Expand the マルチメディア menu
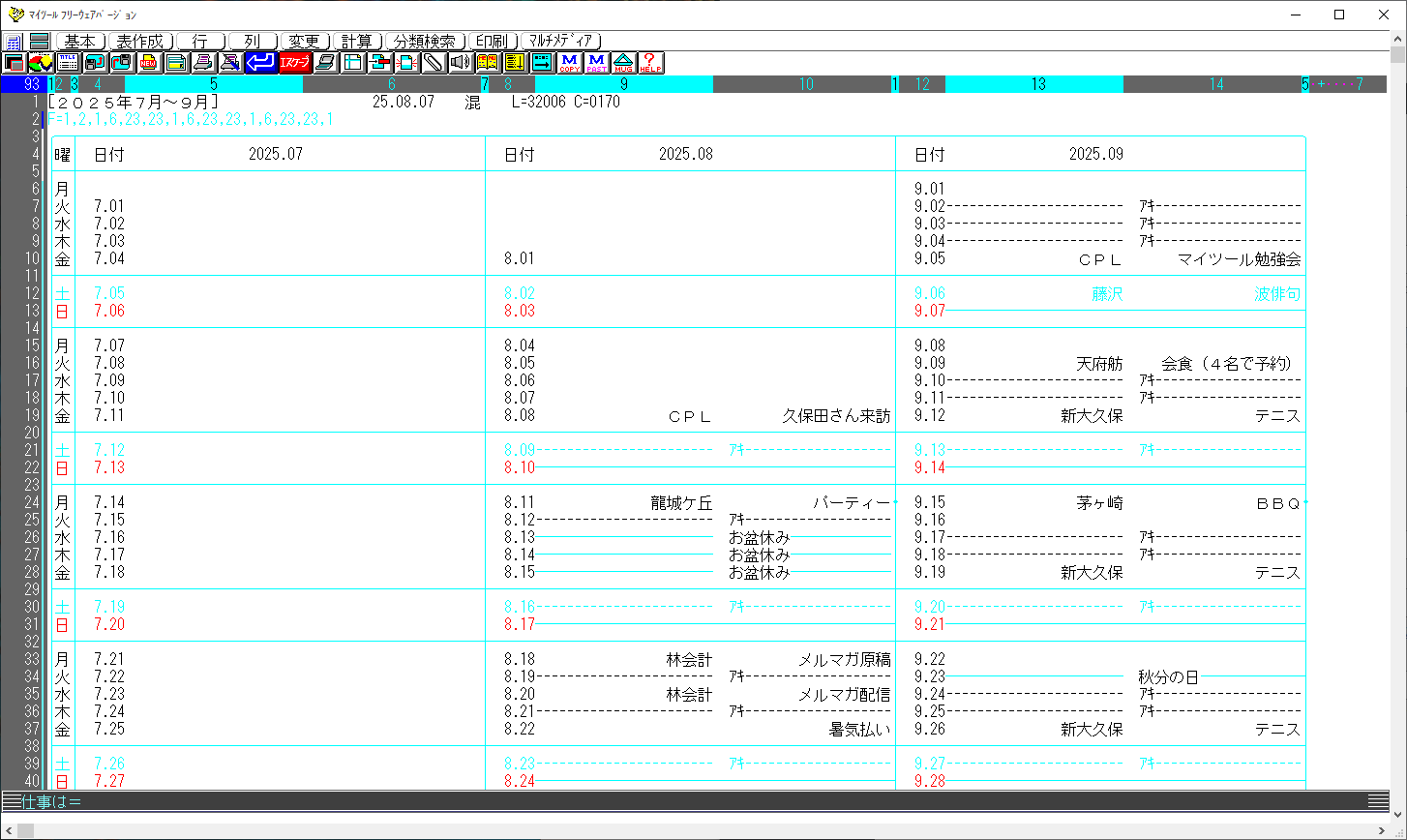Image resolution: width=1407 pixels, height=840 pixels. [x=562, y=42]
